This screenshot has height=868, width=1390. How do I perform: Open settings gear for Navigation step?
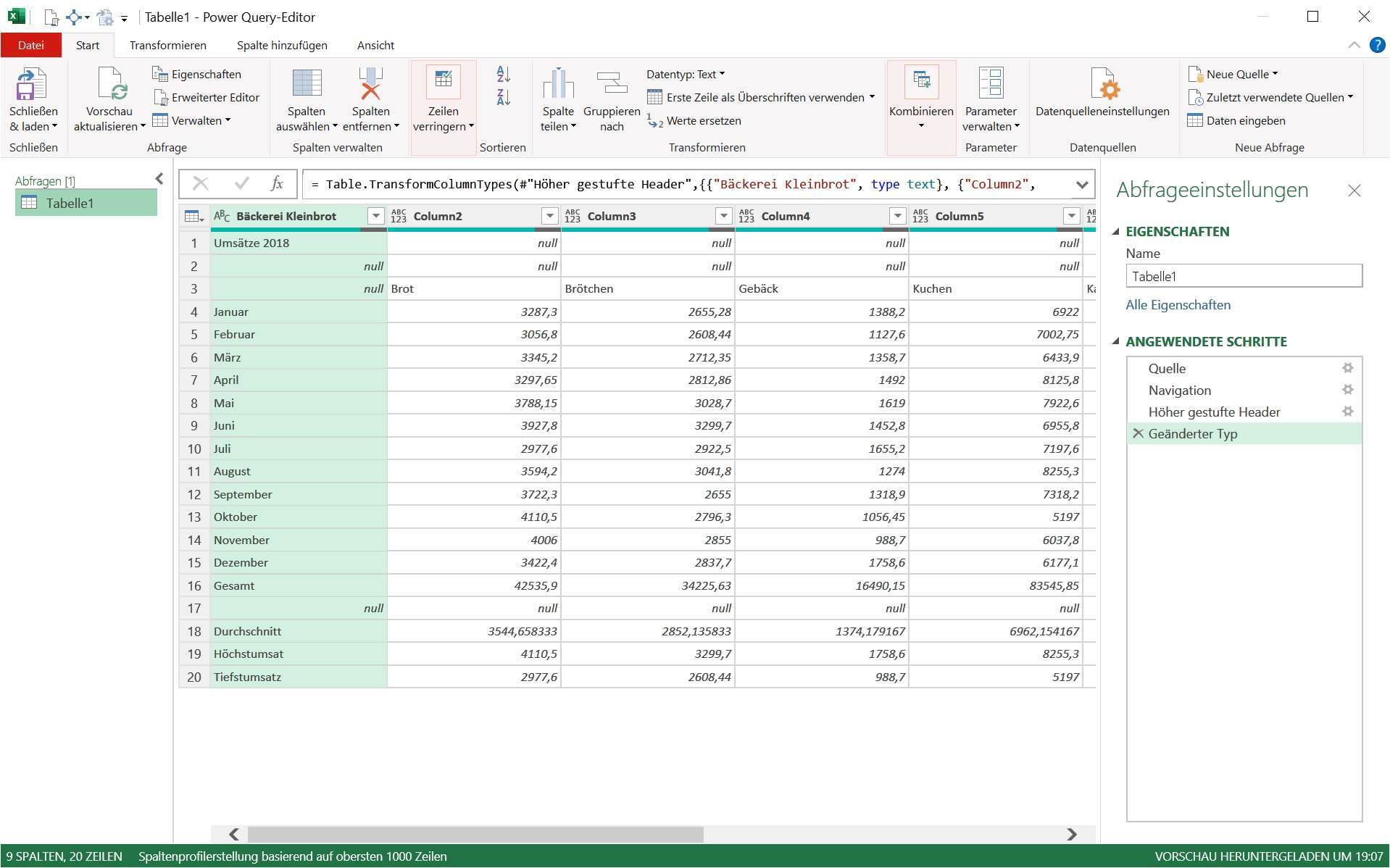click(x=1348, y=390)
